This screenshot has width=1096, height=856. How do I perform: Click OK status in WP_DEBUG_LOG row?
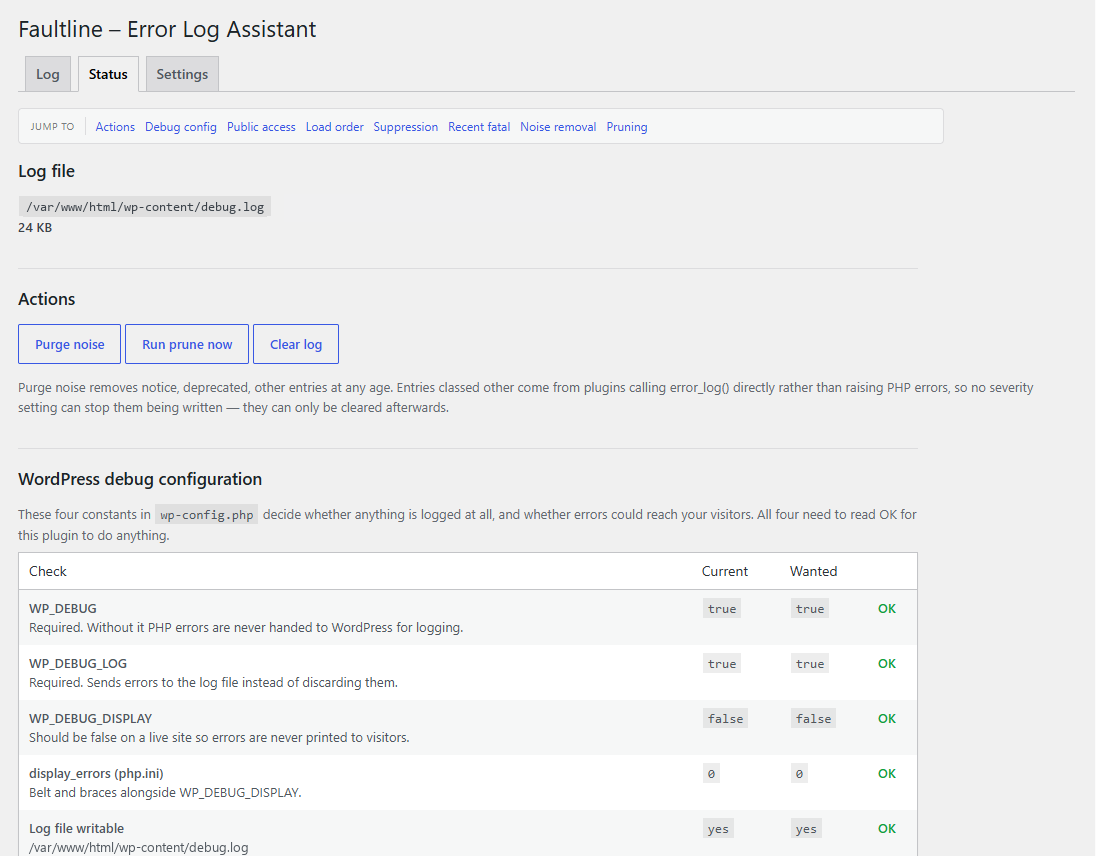pyautogui.click(x=887, y=664)
